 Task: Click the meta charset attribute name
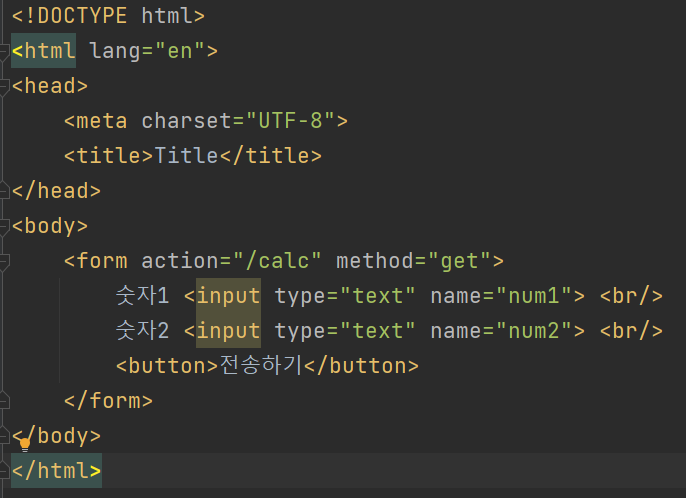coord(187,121)
